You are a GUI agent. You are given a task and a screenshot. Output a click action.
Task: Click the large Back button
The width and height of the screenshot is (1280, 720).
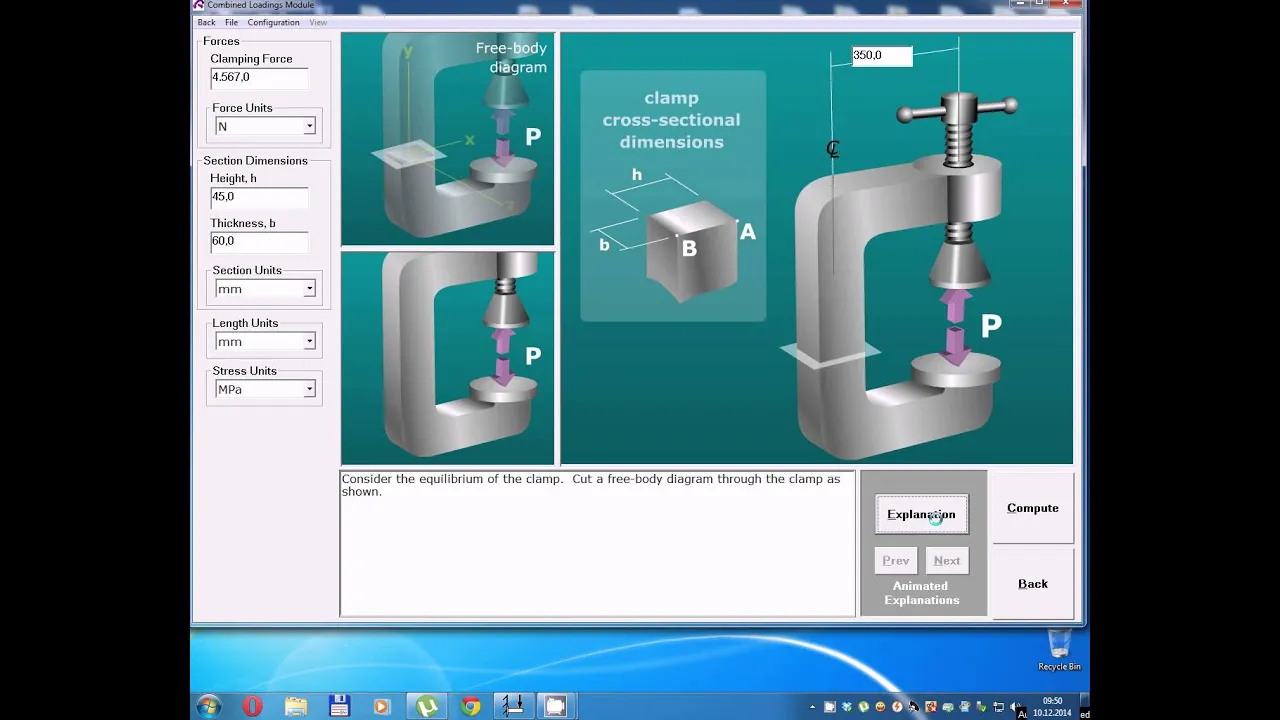click(x=1032, y=584)
